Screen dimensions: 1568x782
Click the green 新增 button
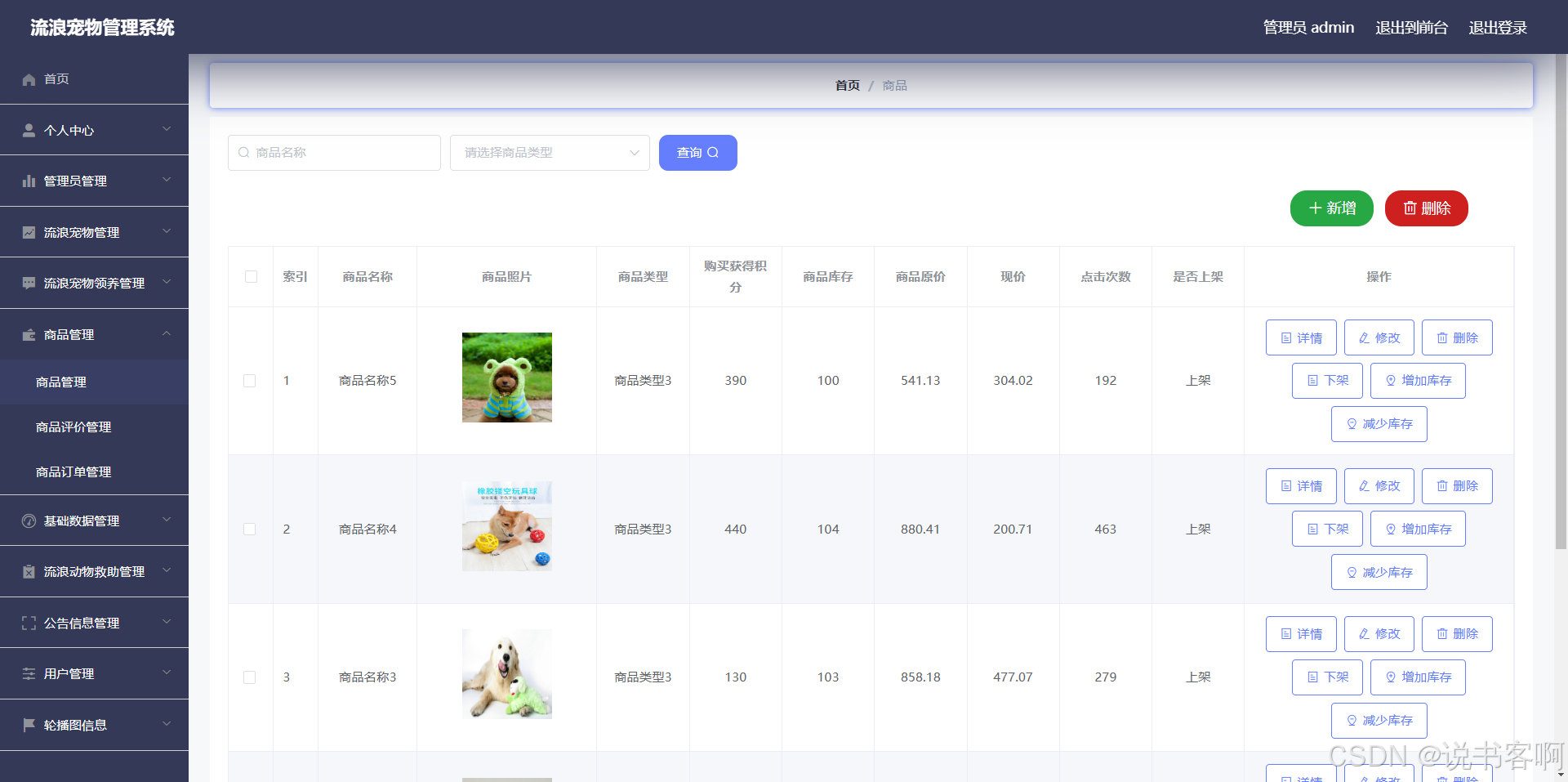tap(1332, 208)
